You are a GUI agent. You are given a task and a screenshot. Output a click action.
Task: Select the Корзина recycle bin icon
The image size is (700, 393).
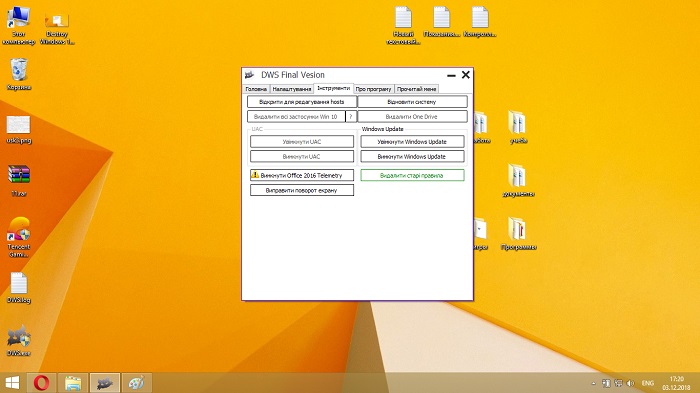point(19,75)
